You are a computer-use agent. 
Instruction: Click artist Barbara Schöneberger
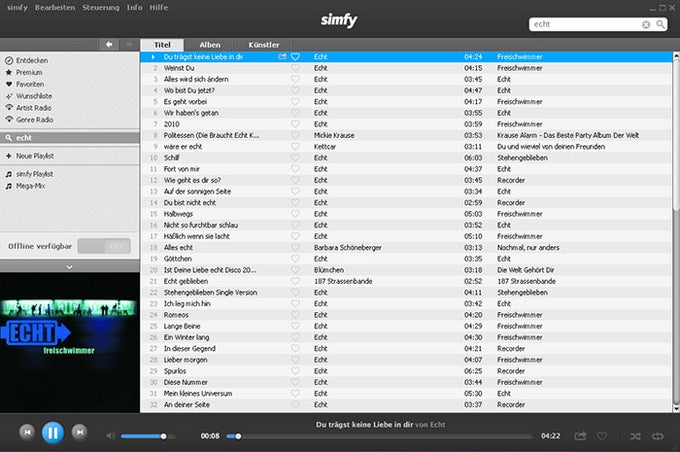pyautogui.click(x=348, y=248)
